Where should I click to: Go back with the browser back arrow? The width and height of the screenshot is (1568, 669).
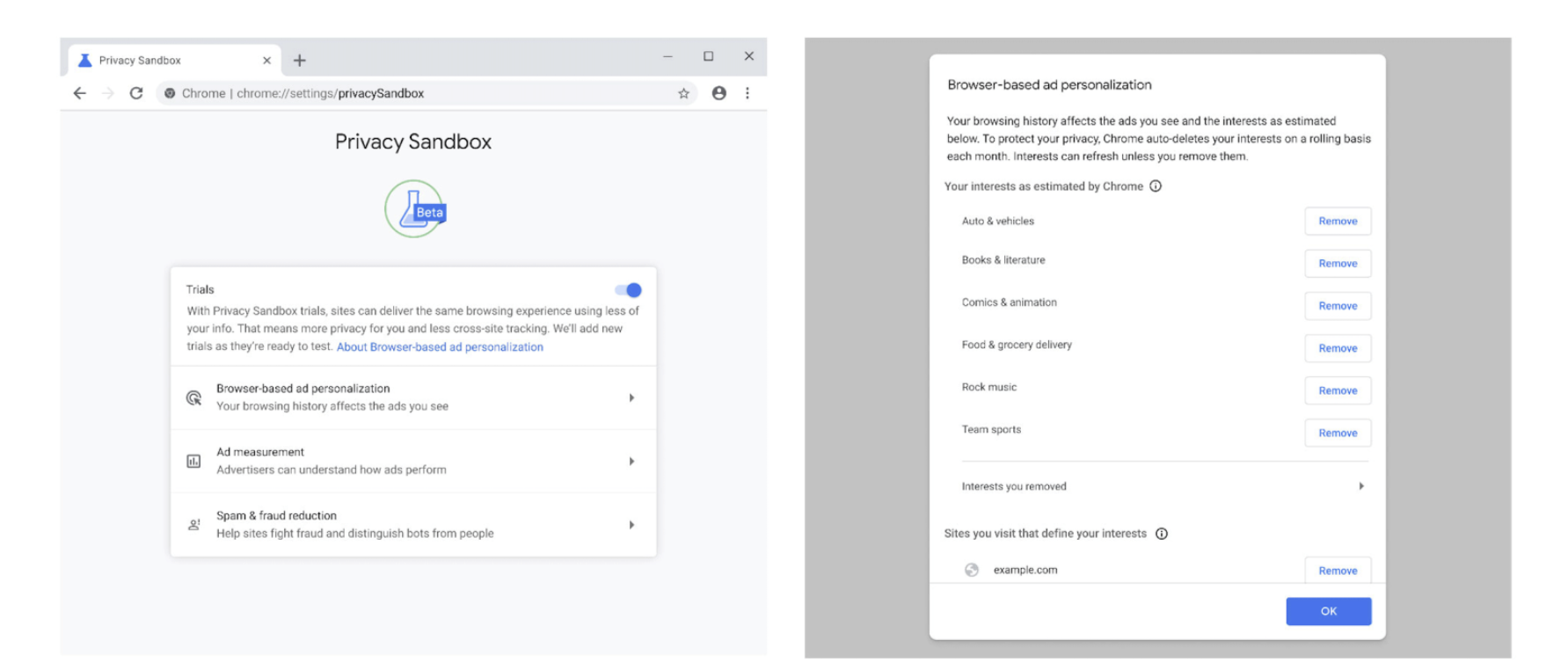pyautogui.click(x=79, y=93)
